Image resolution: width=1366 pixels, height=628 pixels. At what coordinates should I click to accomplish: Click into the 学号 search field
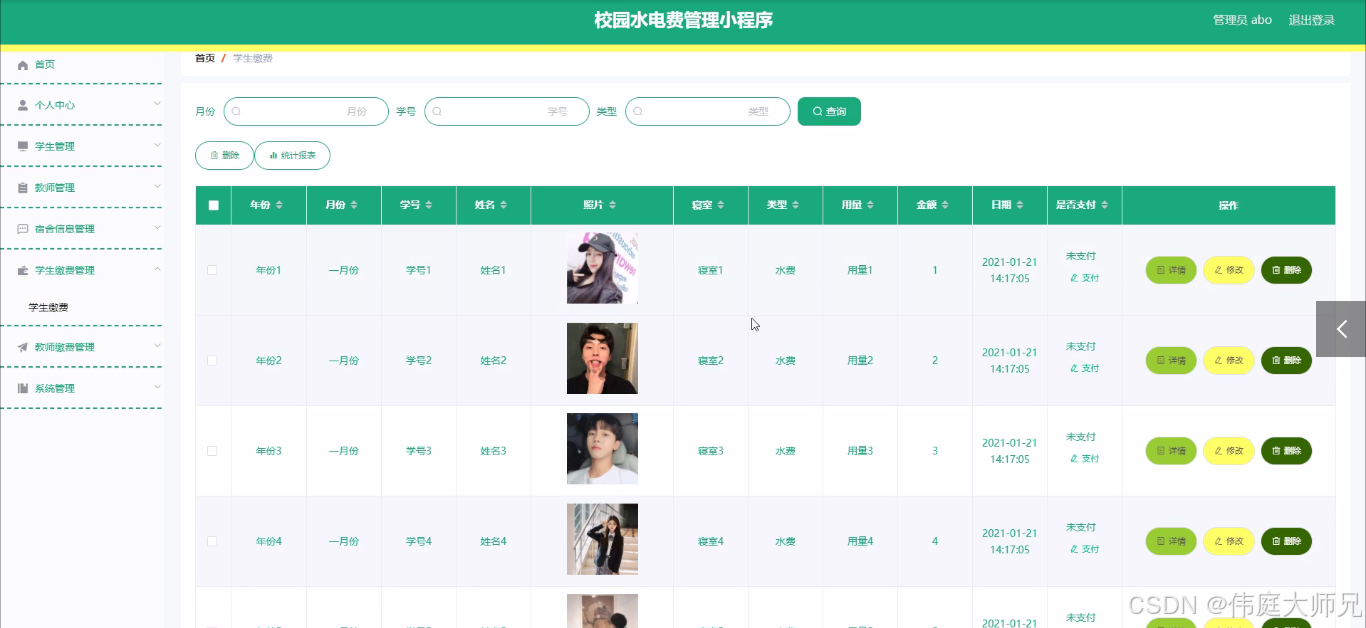pyautogui.click(x=507, y=111)
